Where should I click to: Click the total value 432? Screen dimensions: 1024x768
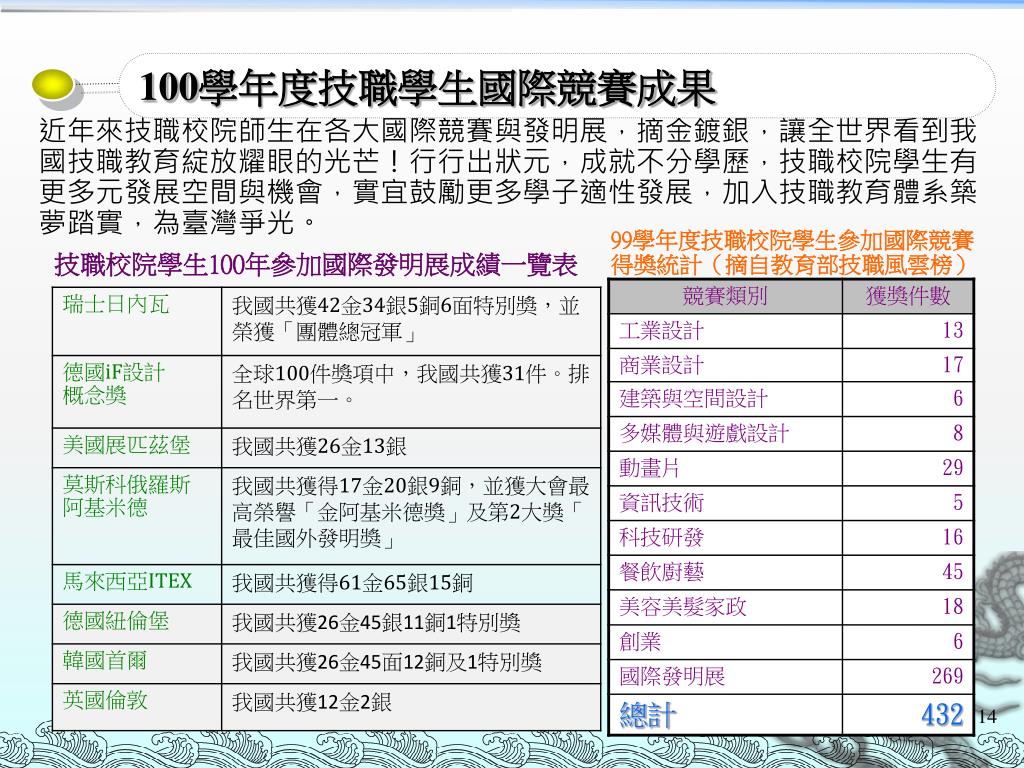(942, 715)
